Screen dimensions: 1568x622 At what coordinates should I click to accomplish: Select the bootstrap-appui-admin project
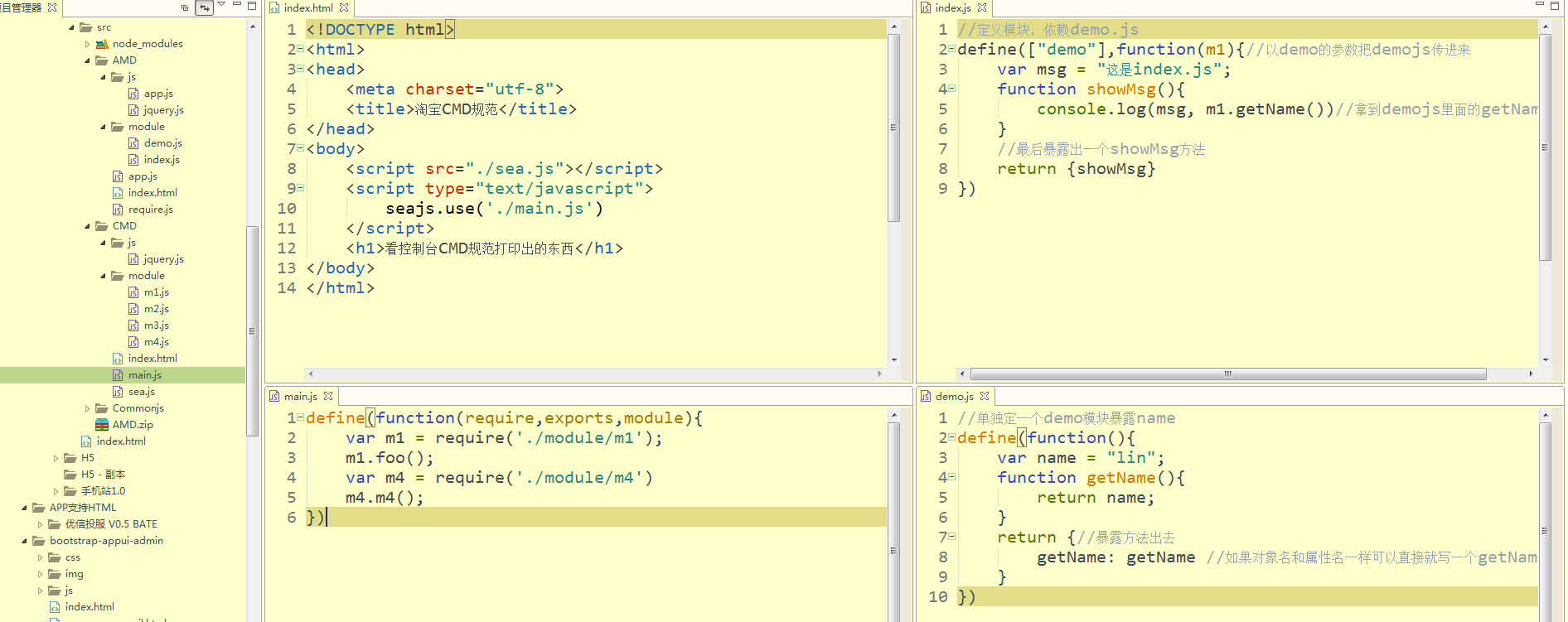tap(106, 541)
